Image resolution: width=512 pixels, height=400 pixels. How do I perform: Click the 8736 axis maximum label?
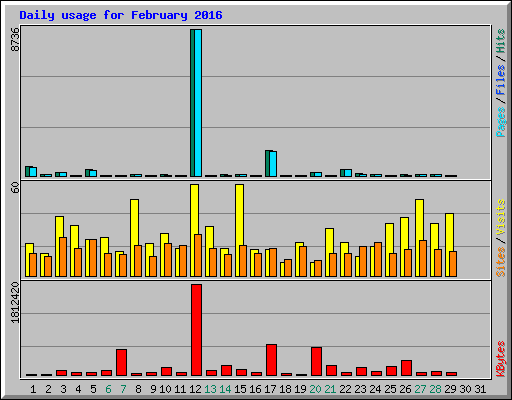[x=15, y=39]
